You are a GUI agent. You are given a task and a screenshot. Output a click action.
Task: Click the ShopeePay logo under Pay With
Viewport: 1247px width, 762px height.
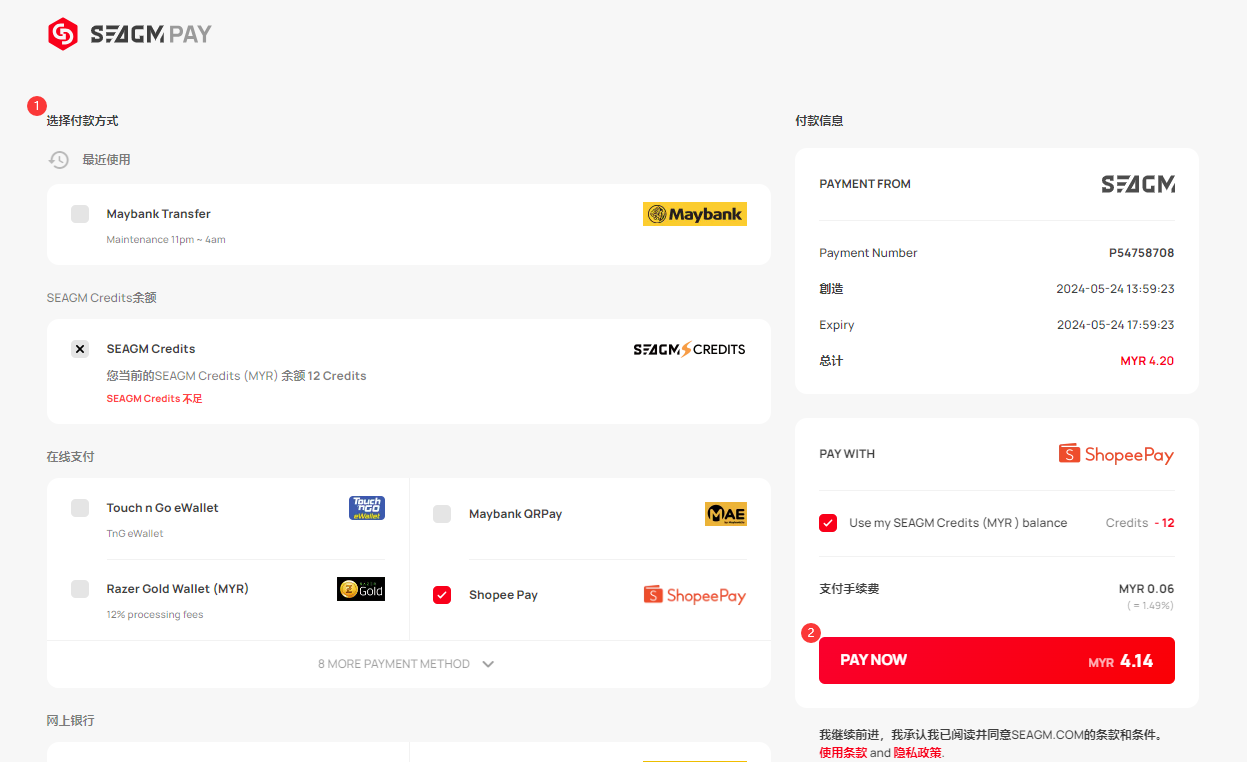pyautogui.click(x=1116, y=454)
